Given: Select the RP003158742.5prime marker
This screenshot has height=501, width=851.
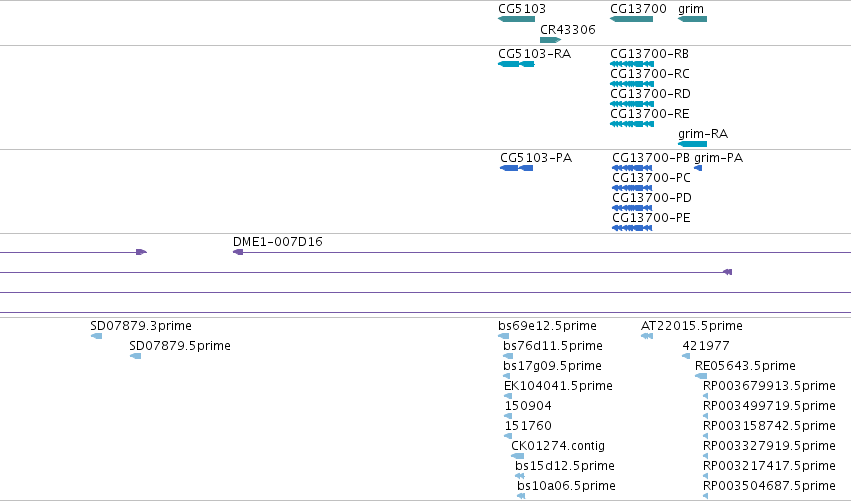Looking at the screenshot, I should [x=706, y=436].
